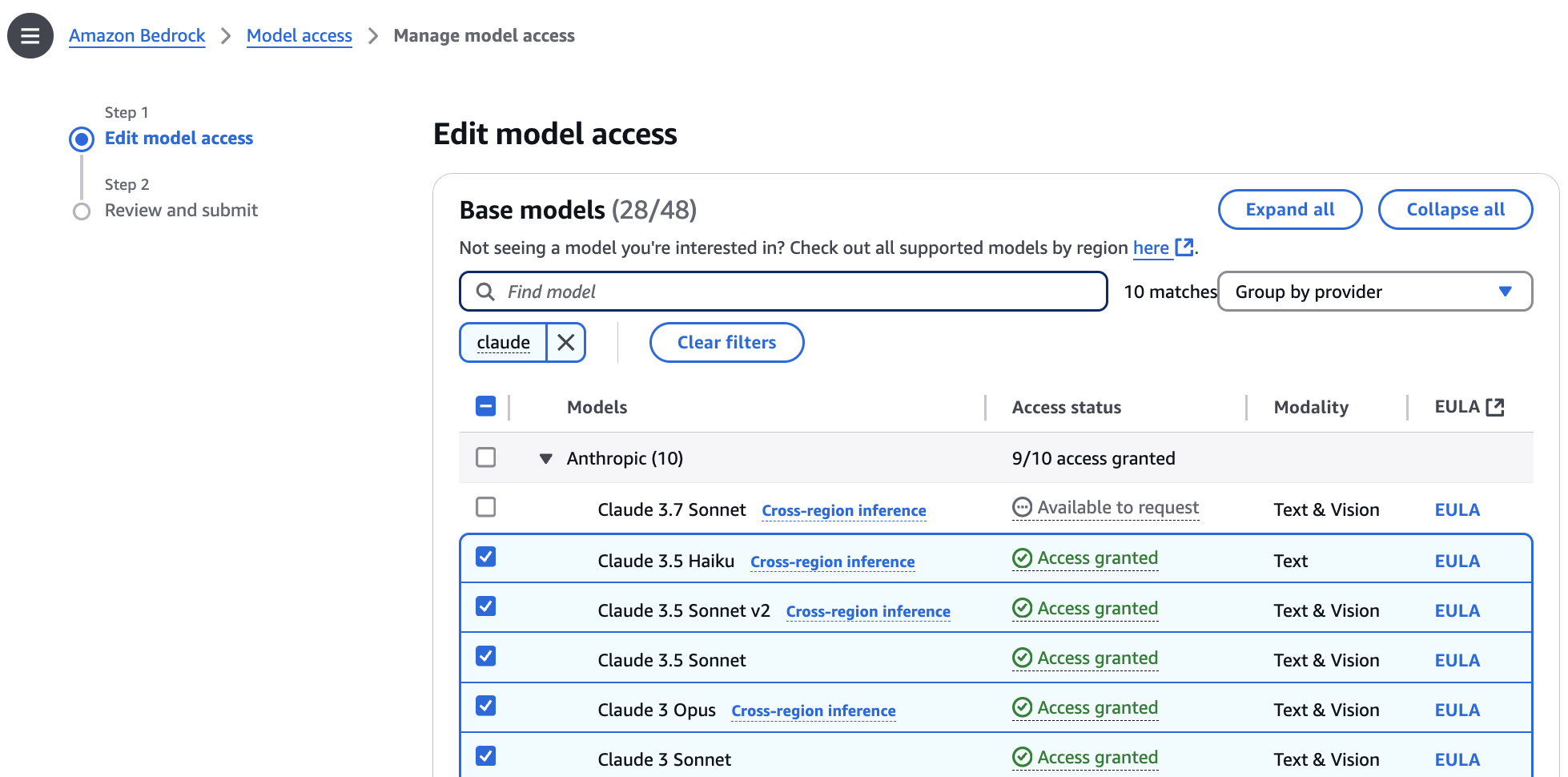
Task: Go to Model access breadcrumb link
Action: click(300, 36)
